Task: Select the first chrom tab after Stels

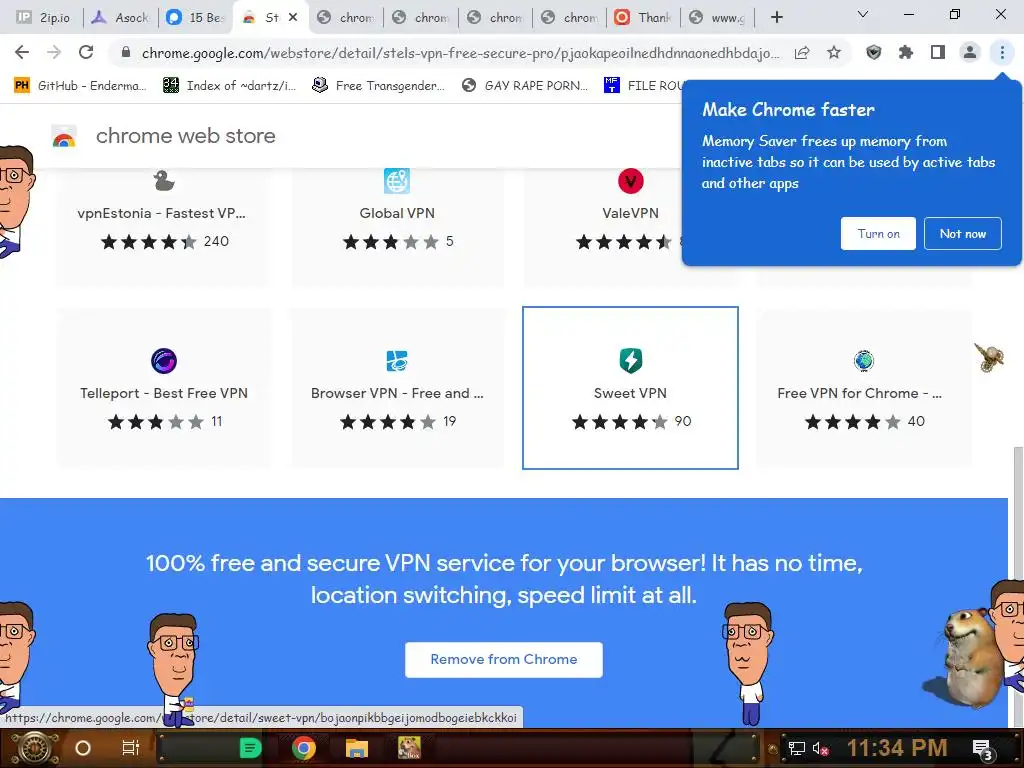Action: point(345,18)
